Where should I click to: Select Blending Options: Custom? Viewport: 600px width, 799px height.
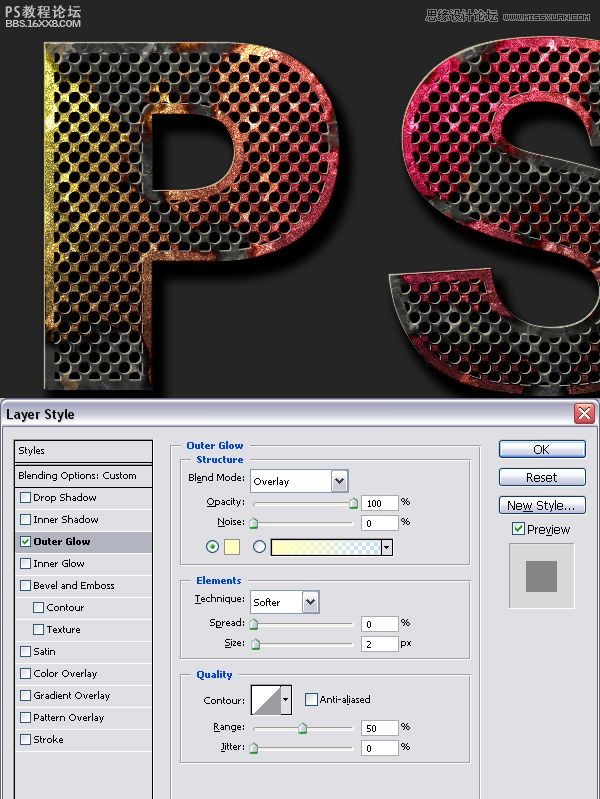84,475
